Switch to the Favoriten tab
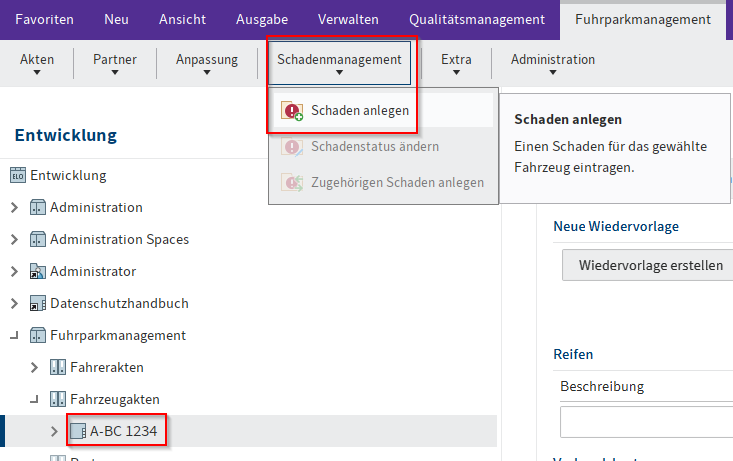This screenshot has width=733, height=461. click(x=44, y=20)
